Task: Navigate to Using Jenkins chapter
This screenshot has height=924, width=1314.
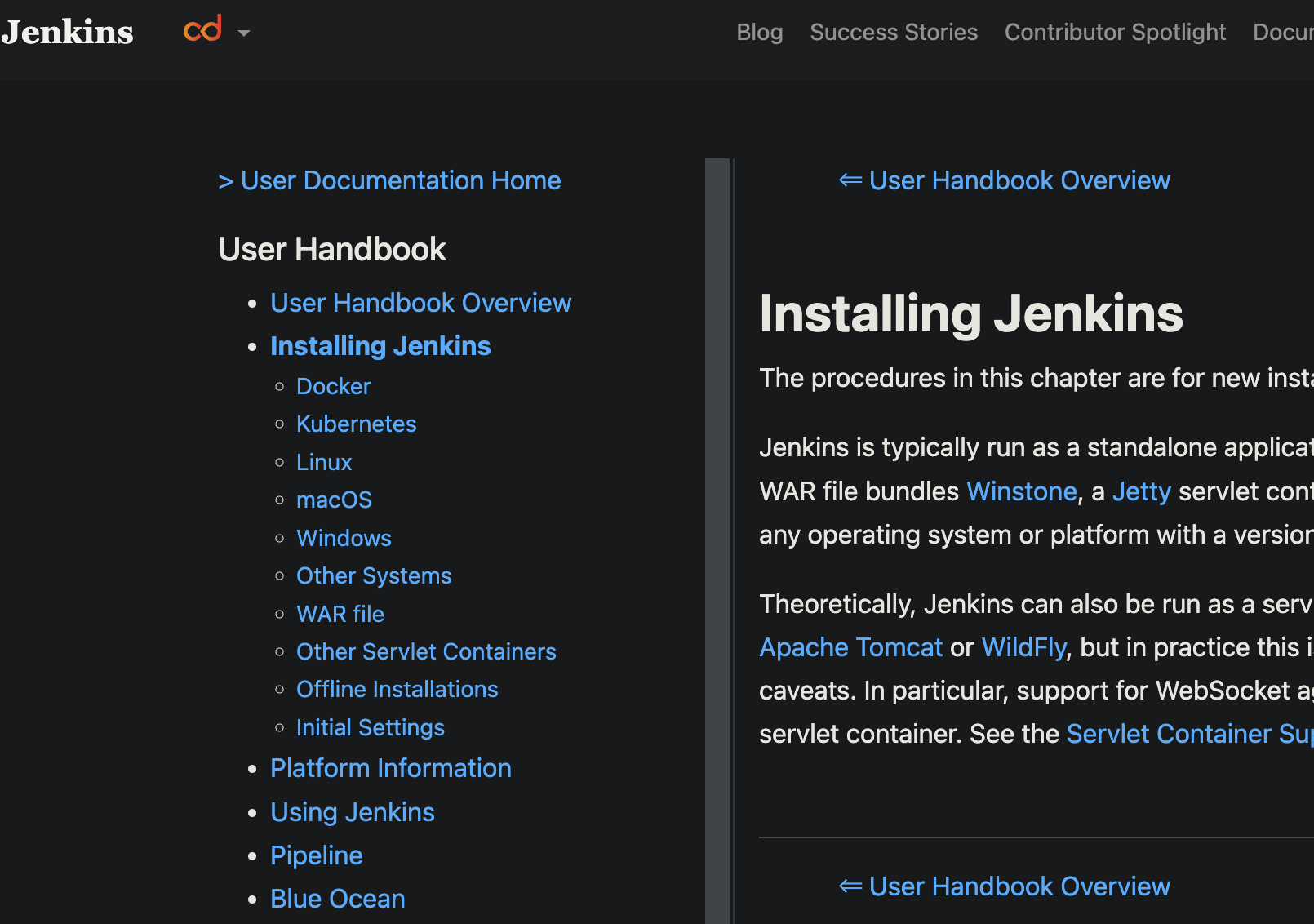Action: [x=353, y=812]
